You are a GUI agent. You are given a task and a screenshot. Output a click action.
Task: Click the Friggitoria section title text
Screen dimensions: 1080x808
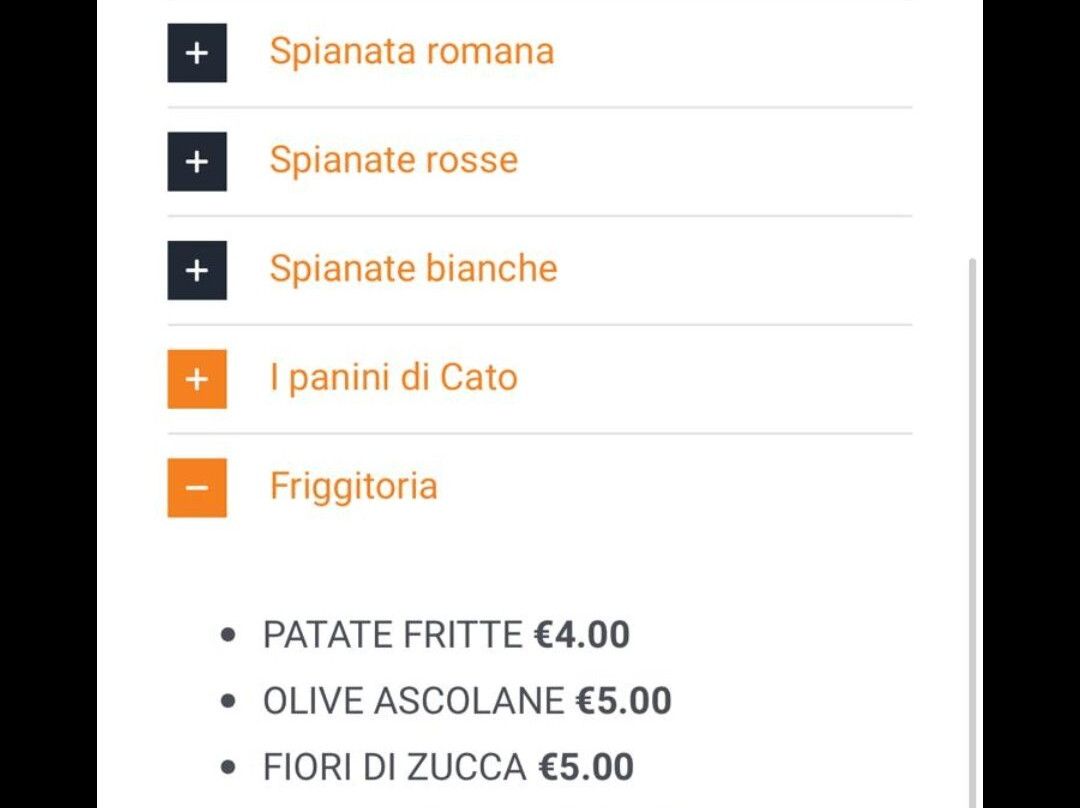[x=353, y=487]
